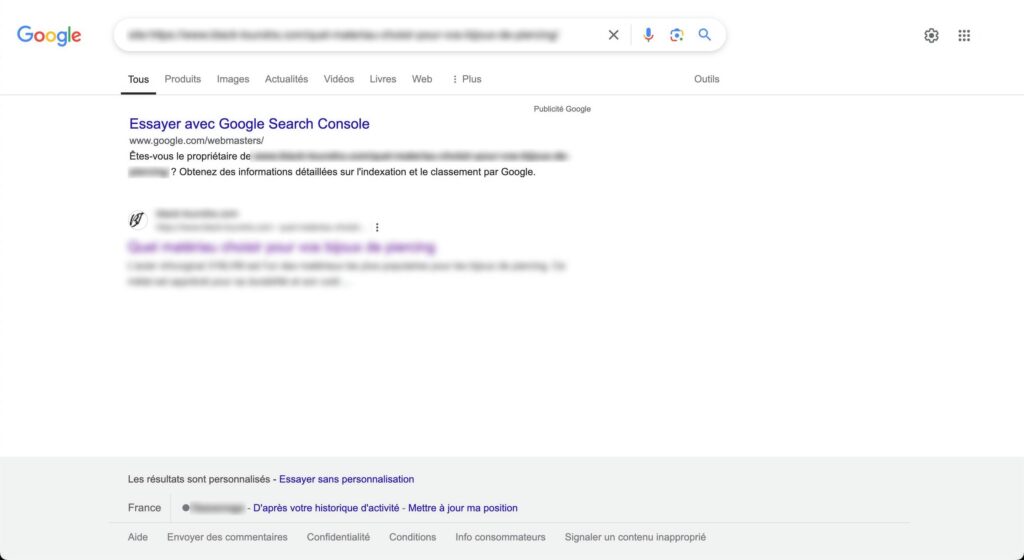Viewport: 1024px width, 560px height.
Task: Open Essayer avec Google Search Console link
Action: pos(249,124)
